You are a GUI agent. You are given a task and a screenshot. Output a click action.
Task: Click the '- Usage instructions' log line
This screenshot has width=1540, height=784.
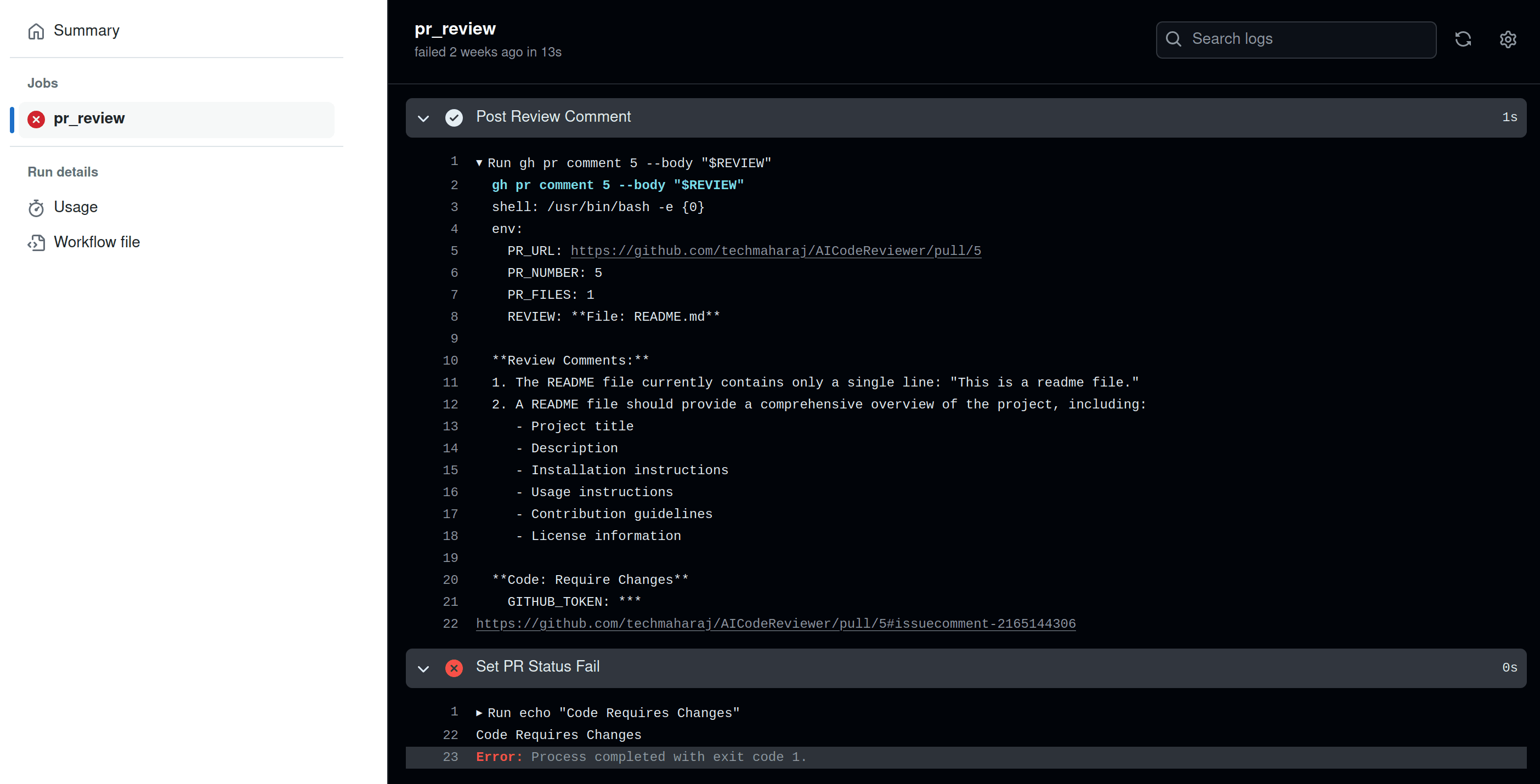pos(595,492)
